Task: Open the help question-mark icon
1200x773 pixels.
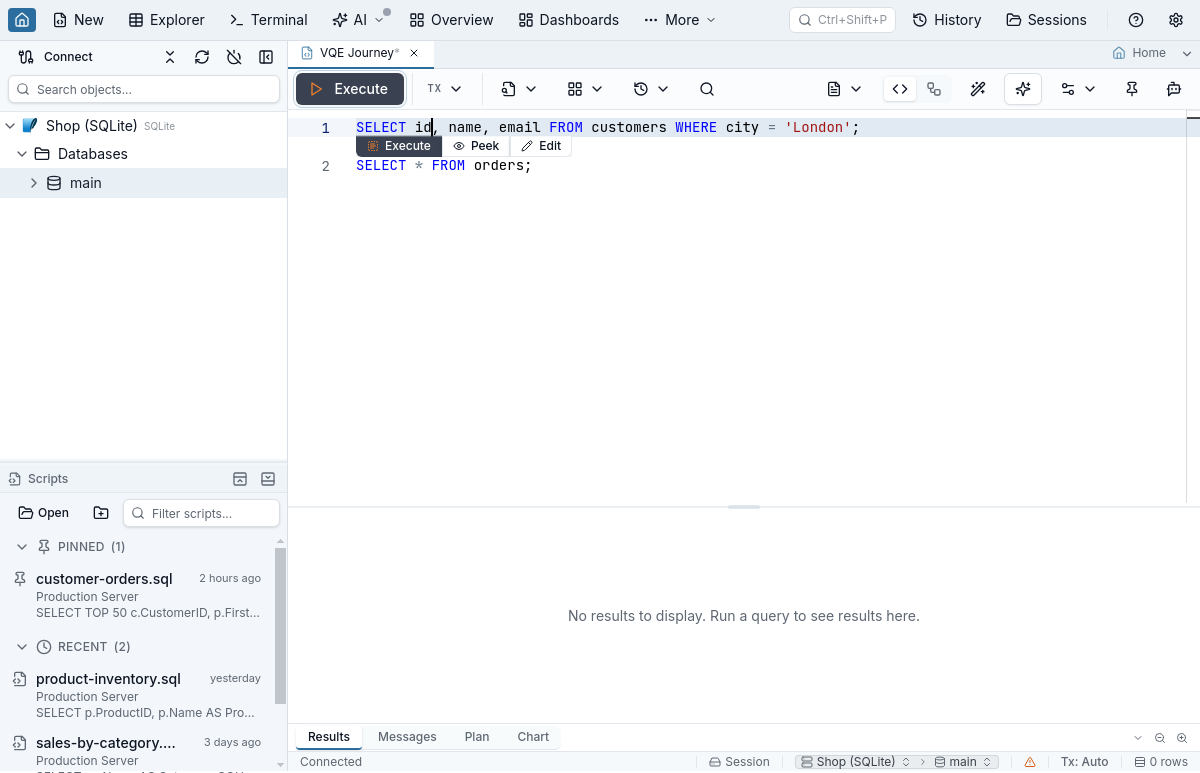Action: coord(1136,20)
